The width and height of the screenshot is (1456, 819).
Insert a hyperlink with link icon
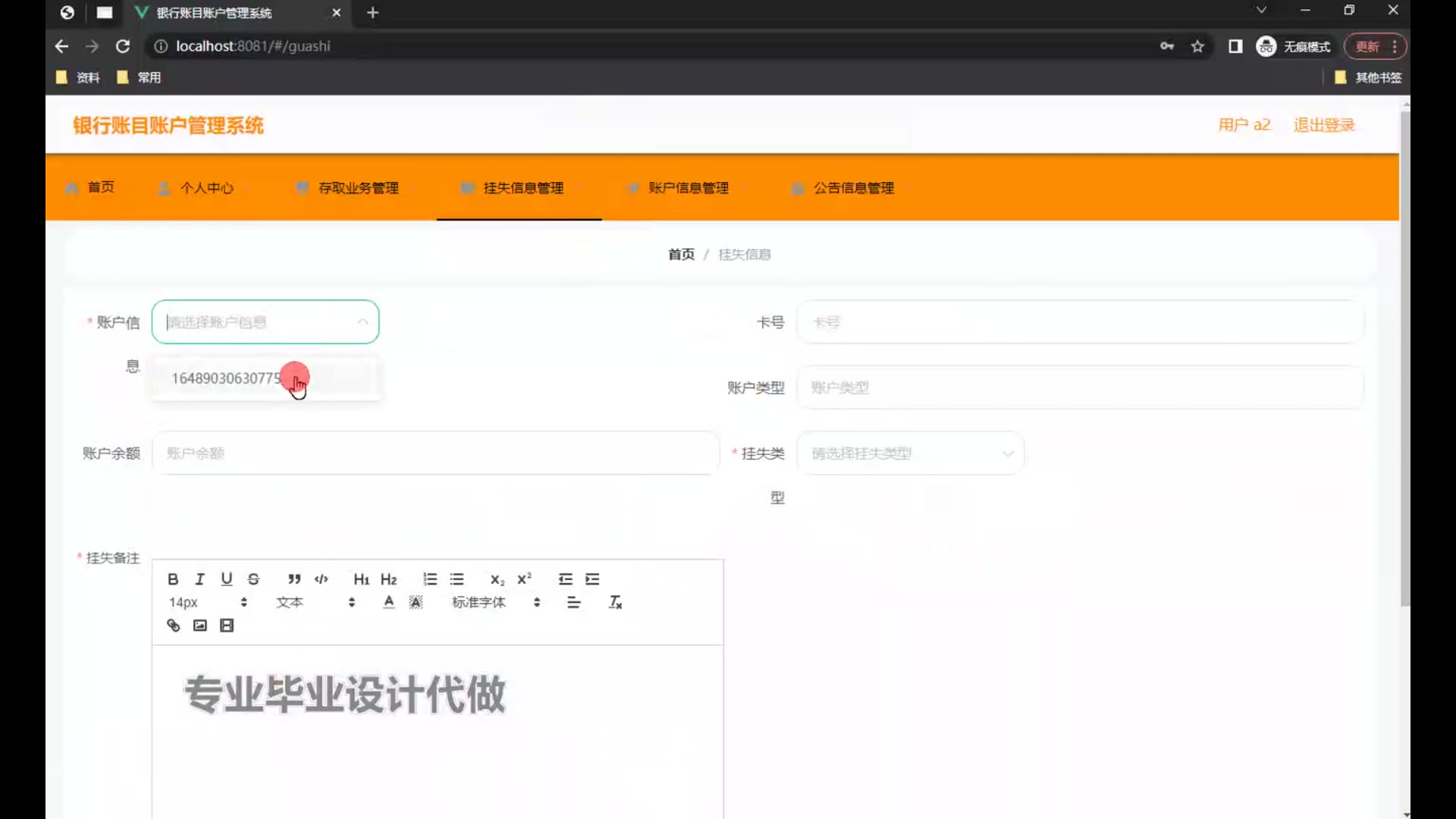coord(173,626)
